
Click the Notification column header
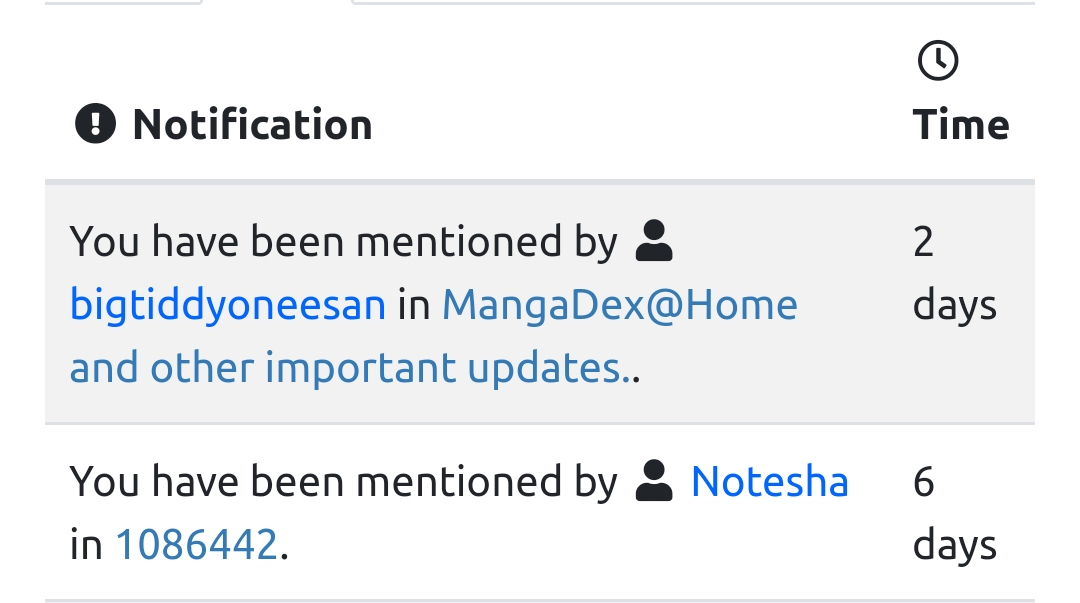(x=252, y=125)
